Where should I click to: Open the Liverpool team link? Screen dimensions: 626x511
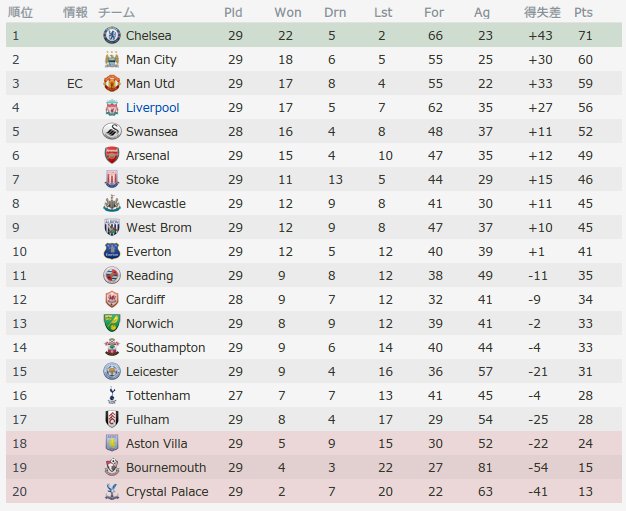pyautogui.click(x=153, y=108)
